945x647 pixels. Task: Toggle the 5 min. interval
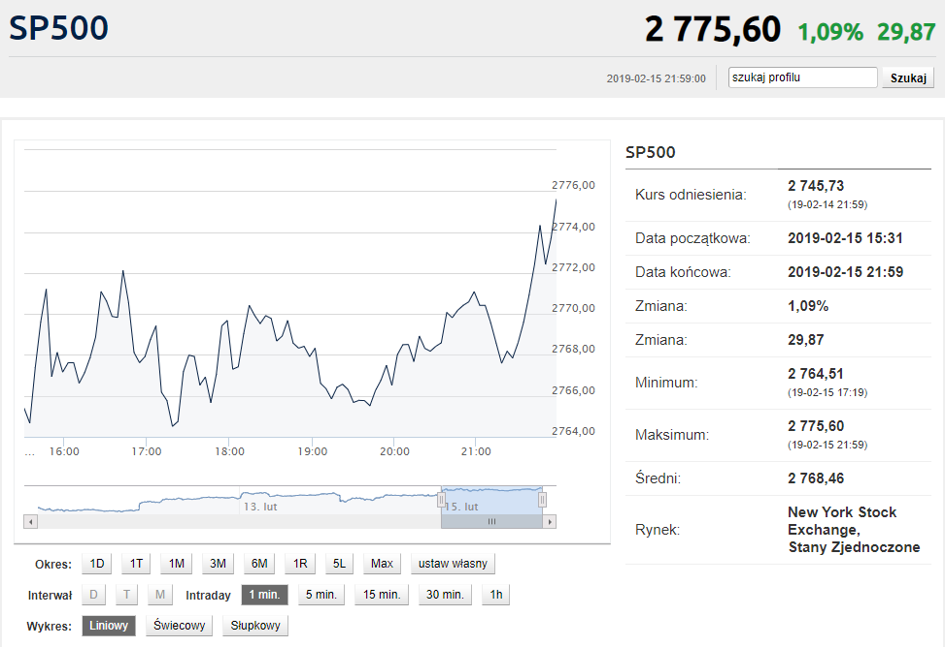pos(321,595)
